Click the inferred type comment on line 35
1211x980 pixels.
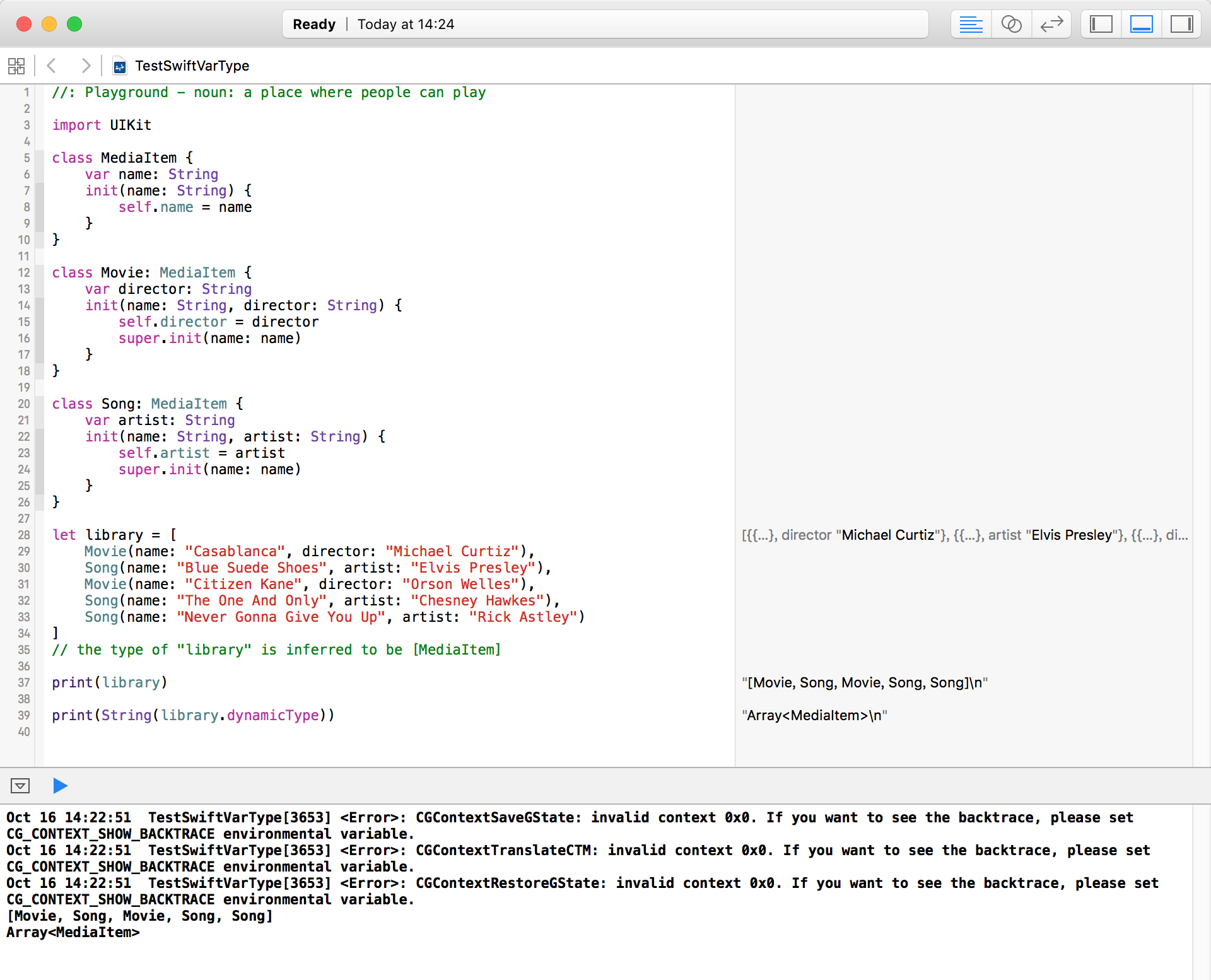pos(276,650)
